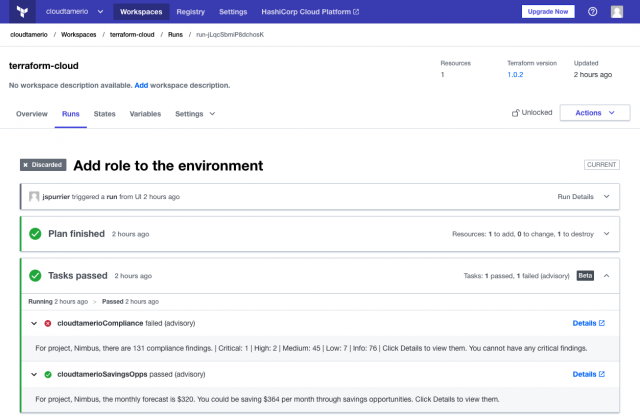Click the red failed icon for cloudtamerioCompliance
Screen dimensions: 640x416
(48, 323)
